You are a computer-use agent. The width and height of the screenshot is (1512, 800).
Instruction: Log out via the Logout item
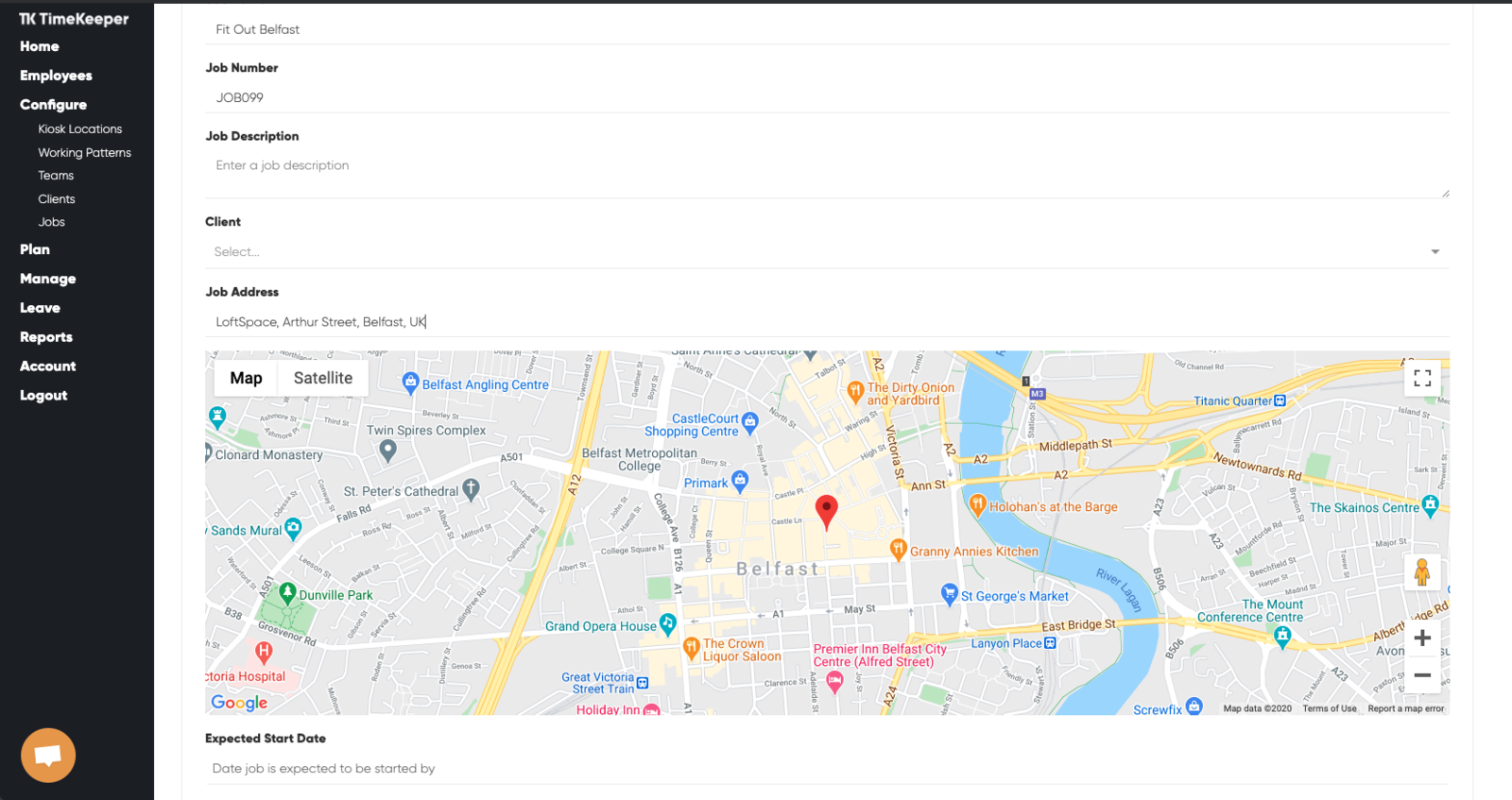click(43, 396)
